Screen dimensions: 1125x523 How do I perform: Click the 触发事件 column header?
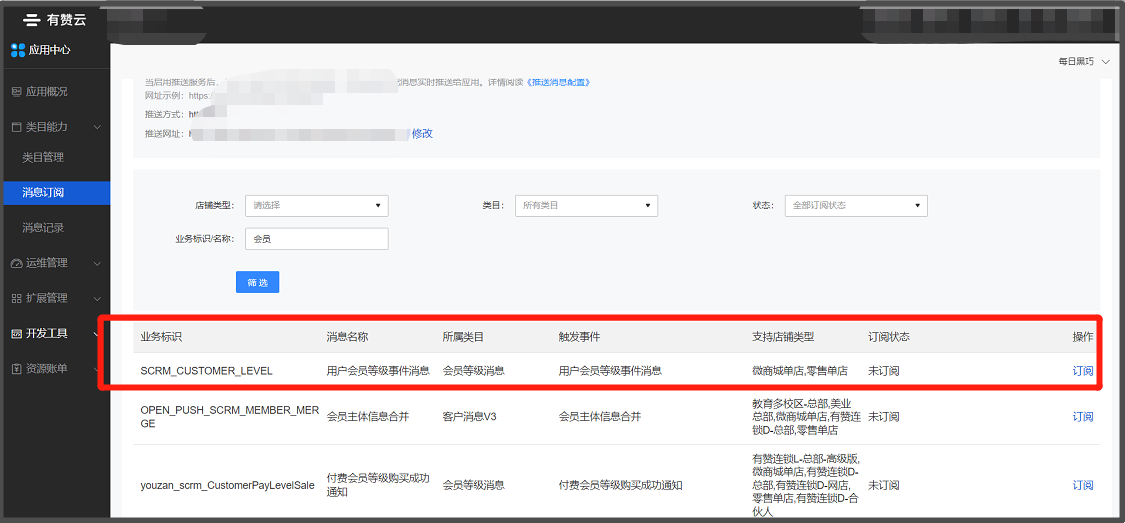(580, 337)
